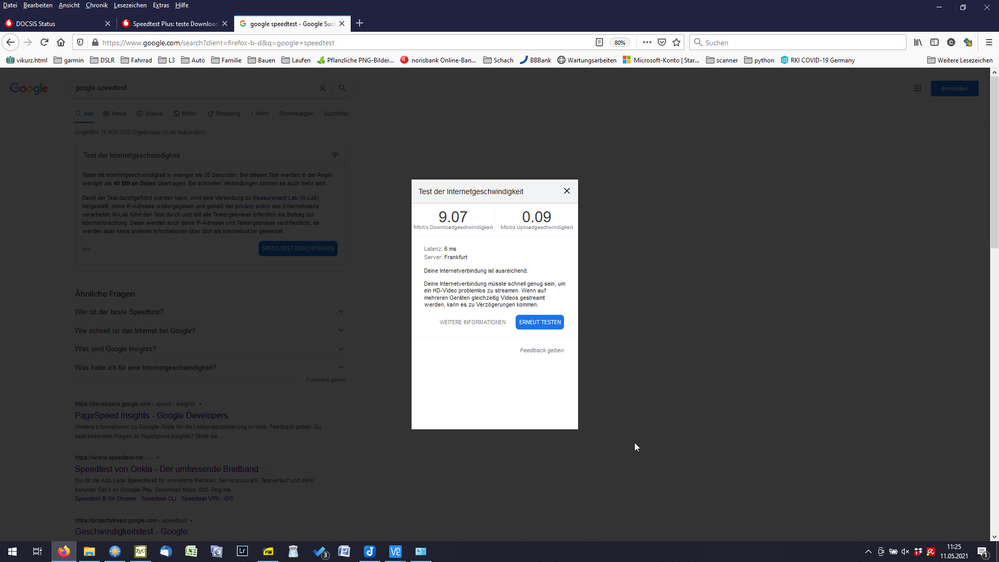Open page actions three-dot menu
999x562 pixels.
pos(647,43)
